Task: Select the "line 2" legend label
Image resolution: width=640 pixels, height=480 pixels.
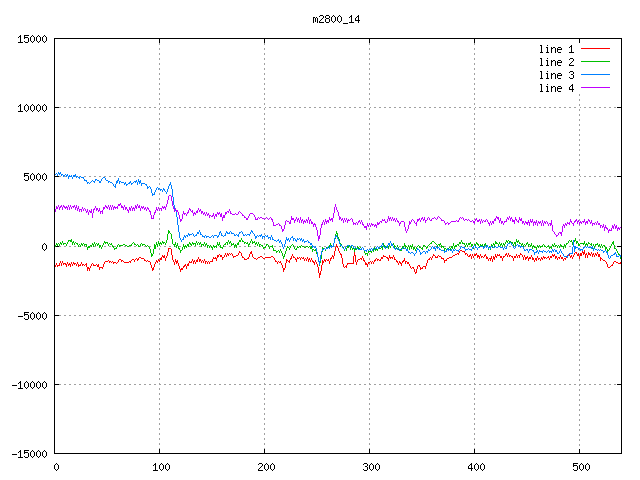Action: (x=556, y=62)
